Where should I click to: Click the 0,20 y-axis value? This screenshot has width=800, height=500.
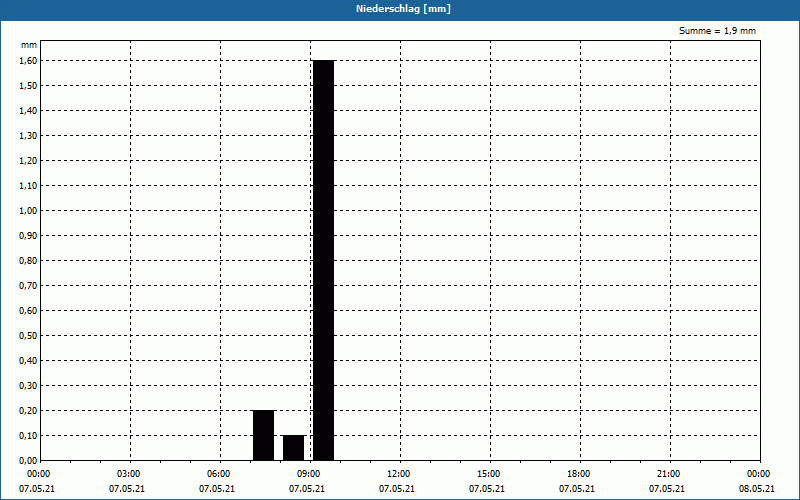28,411
